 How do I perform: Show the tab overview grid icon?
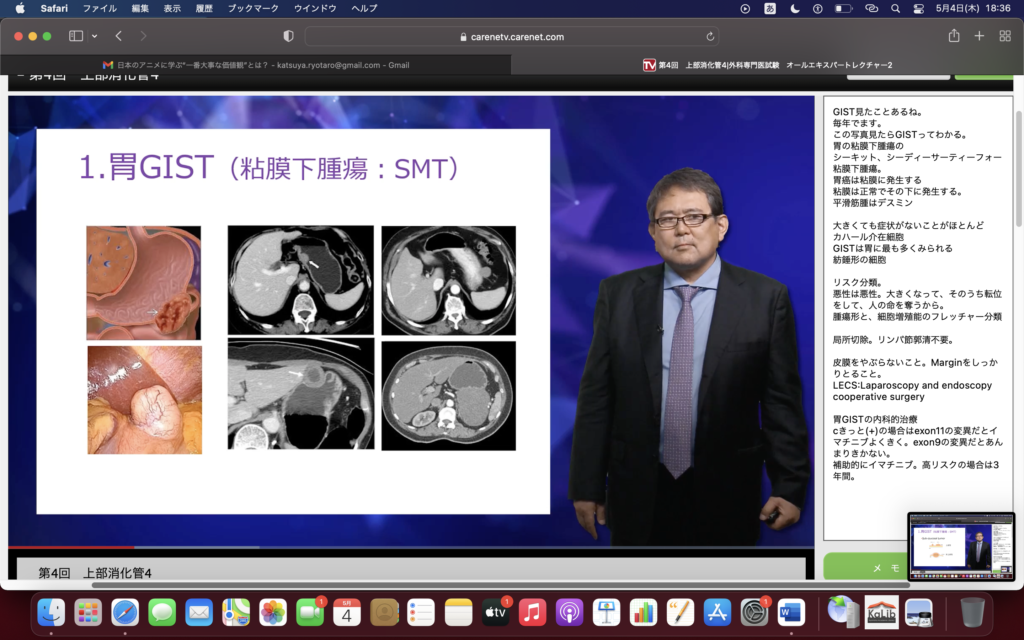1004,36
